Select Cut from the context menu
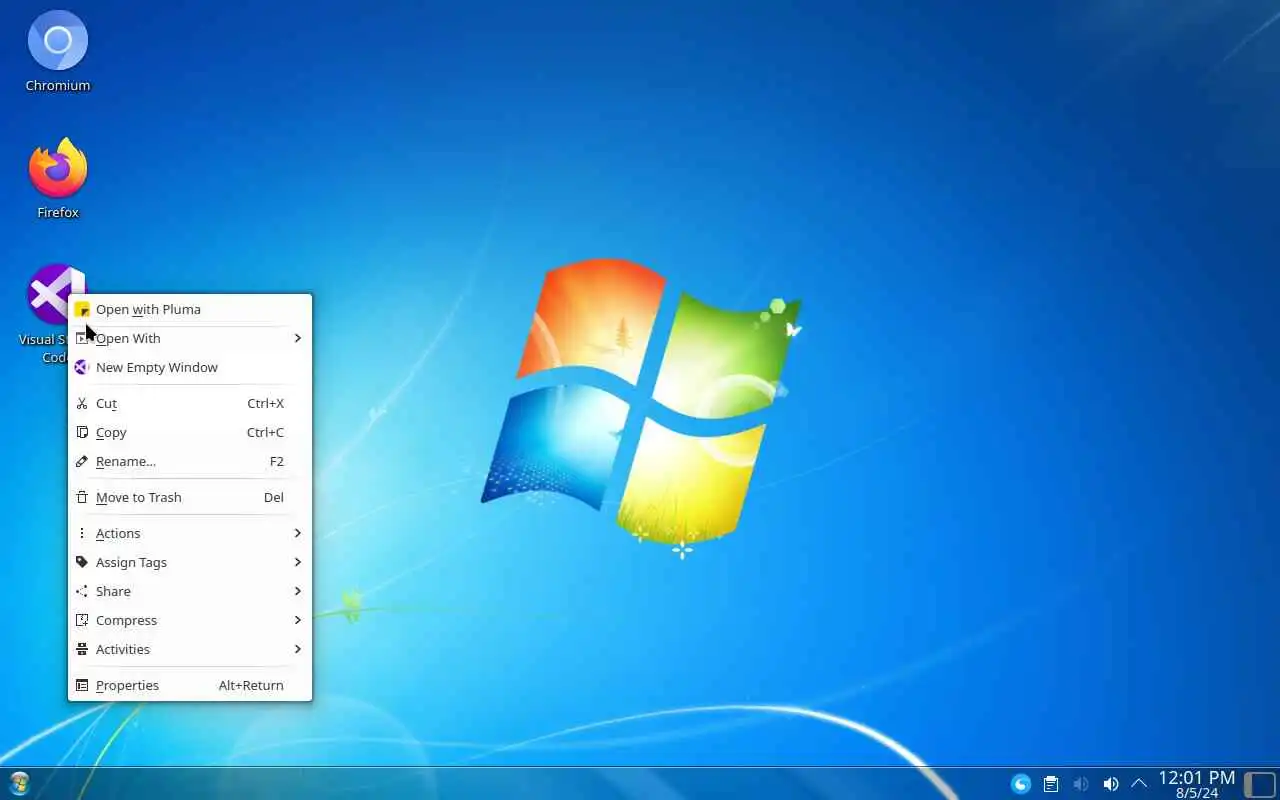This screenshot has height=800, width=1280. pos(190,403)
